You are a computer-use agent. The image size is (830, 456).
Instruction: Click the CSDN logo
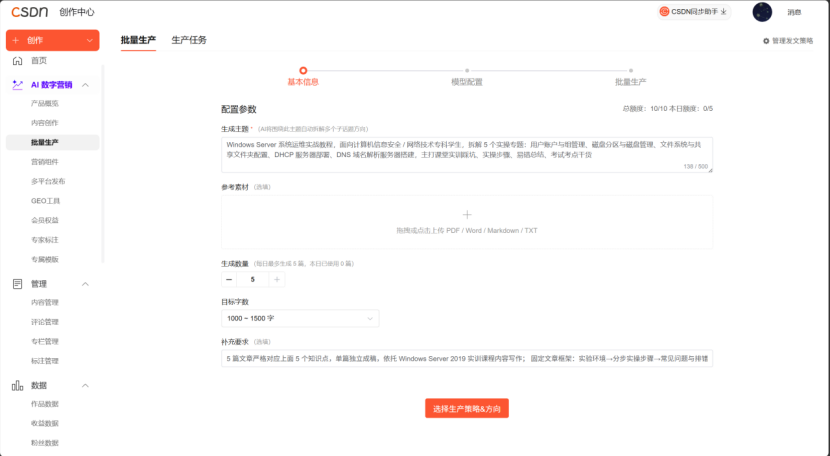tap(30, 12)
